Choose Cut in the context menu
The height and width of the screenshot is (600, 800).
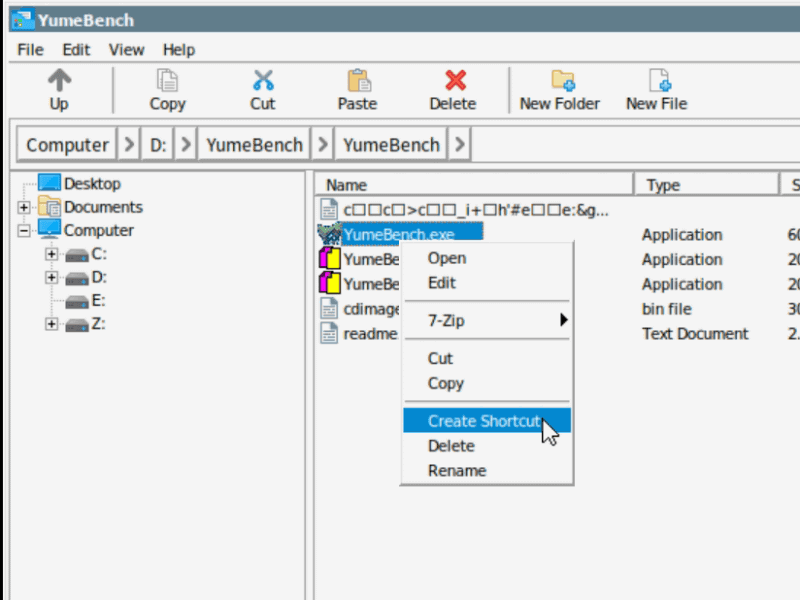coord(487,358)
